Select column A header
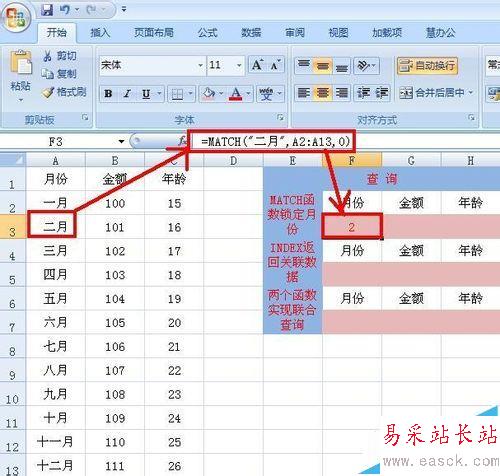This screenshot has height=476, width=500. click(56, 160)
